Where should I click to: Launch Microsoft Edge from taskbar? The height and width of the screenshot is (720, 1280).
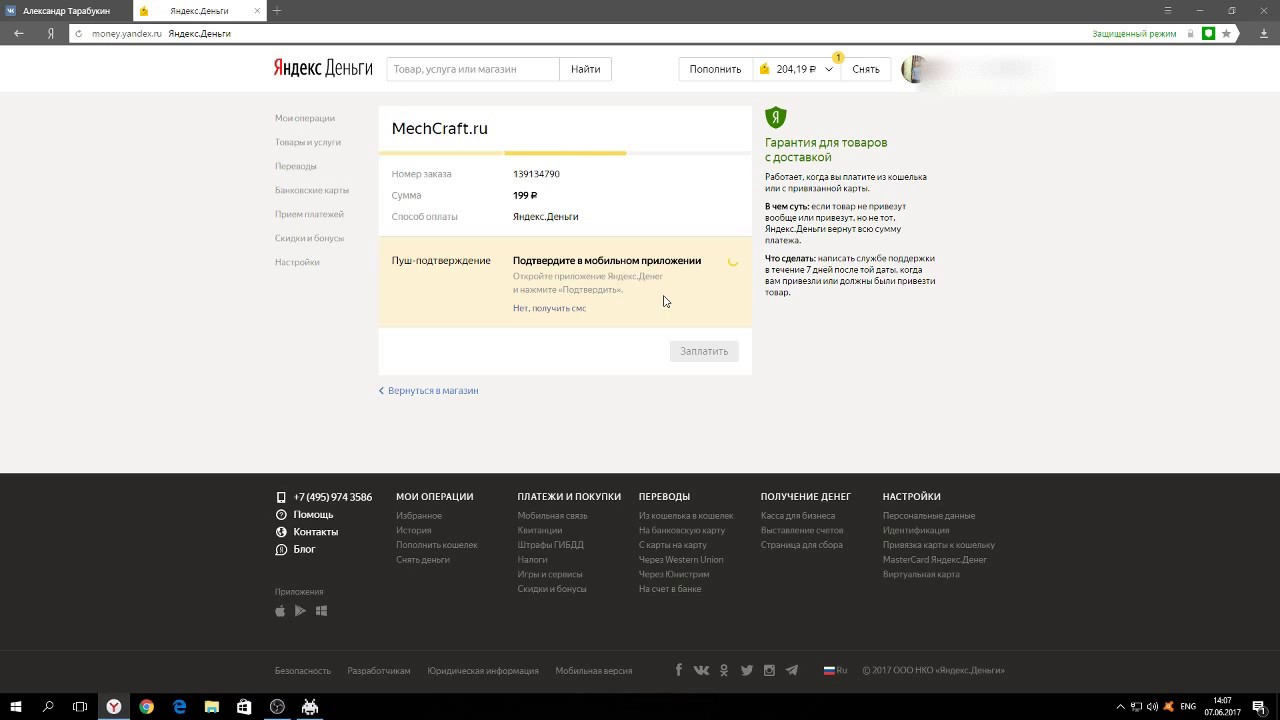click(x=180, y=707)
